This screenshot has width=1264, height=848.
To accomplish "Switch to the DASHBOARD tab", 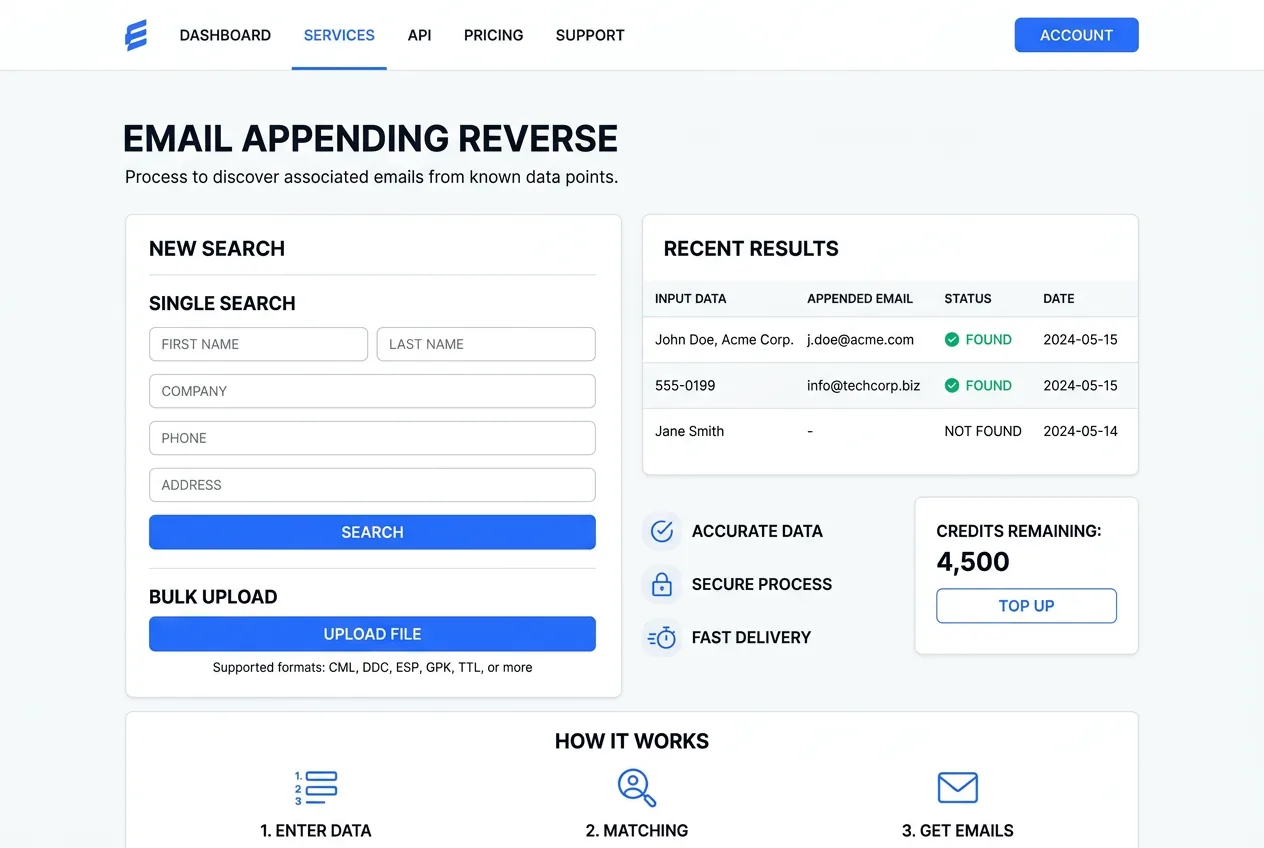I will pos(225,35).
